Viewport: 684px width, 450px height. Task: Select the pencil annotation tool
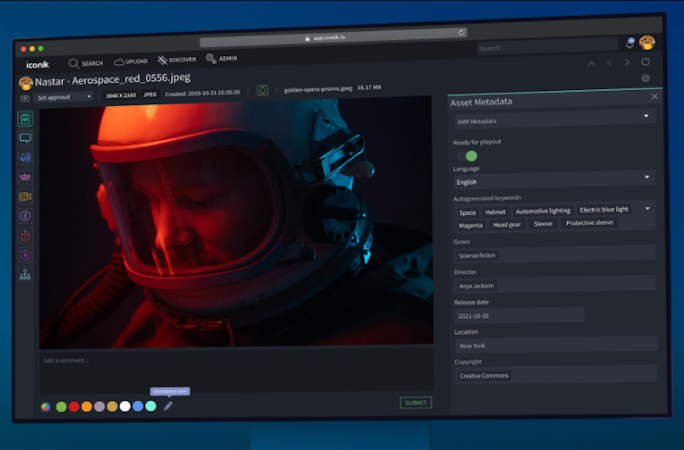coord(168,406)
